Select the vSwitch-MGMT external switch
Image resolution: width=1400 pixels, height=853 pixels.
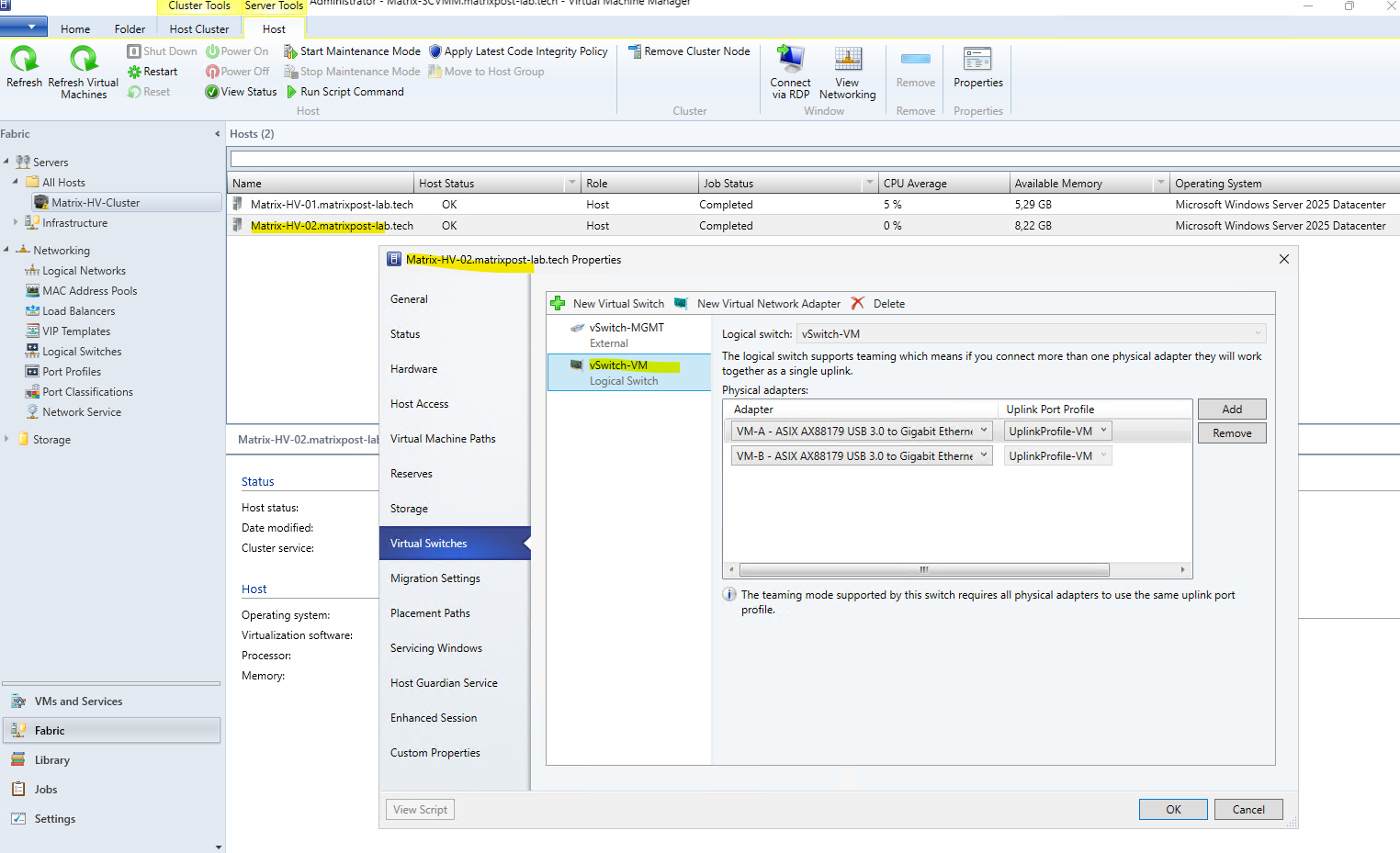point(629,335)
